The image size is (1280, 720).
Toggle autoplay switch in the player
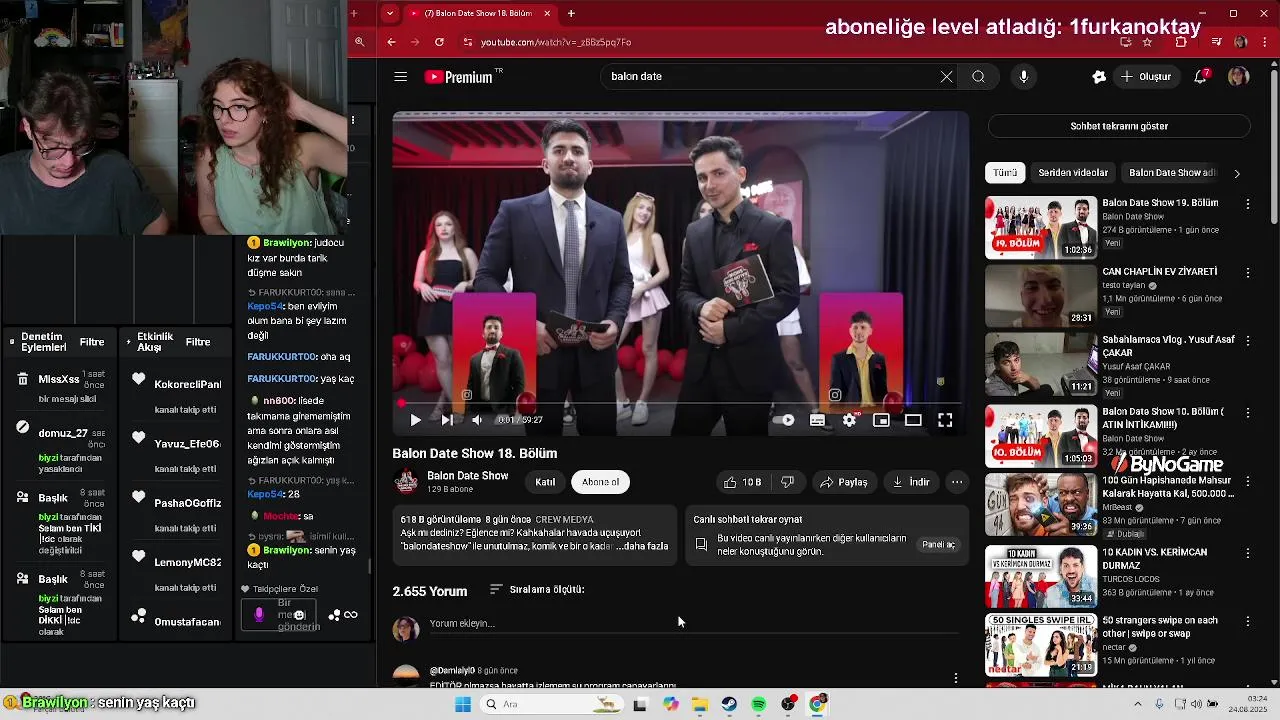pyautogui.click(x=784, y=420)
